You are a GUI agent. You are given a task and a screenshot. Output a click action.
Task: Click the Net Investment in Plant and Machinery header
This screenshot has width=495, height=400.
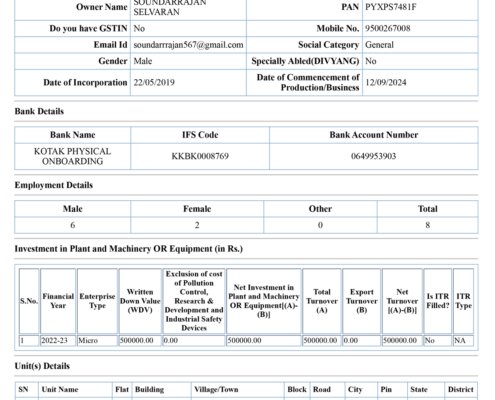264,301
